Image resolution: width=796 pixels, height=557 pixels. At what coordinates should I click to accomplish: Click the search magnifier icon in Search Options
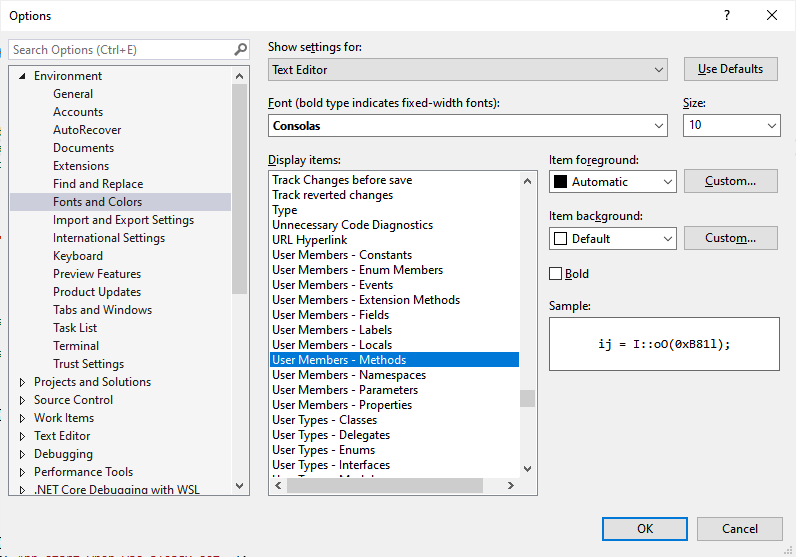click(240, 50)
